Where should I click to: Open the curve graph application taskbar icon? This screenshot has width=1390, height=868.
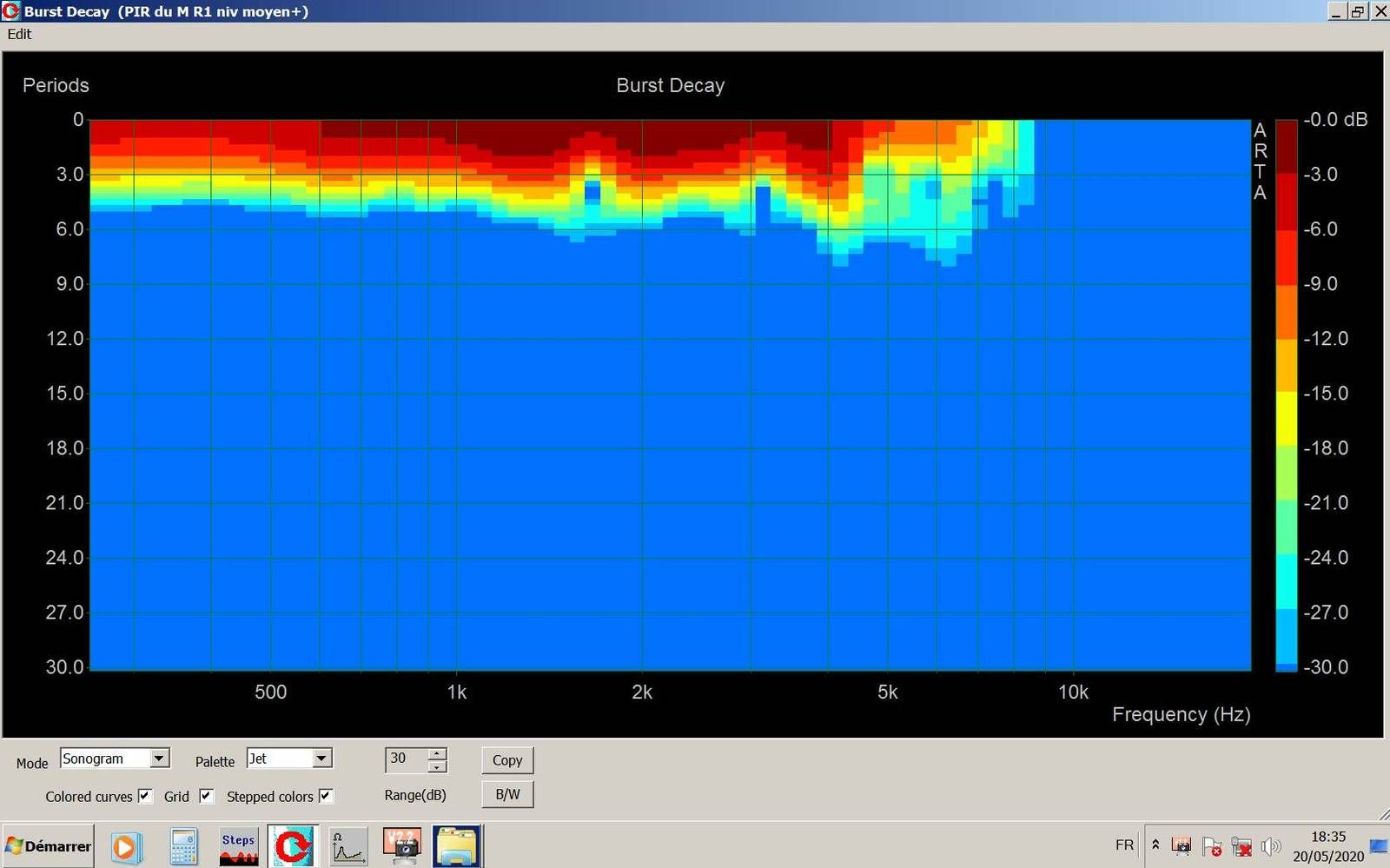coord(347,846)
